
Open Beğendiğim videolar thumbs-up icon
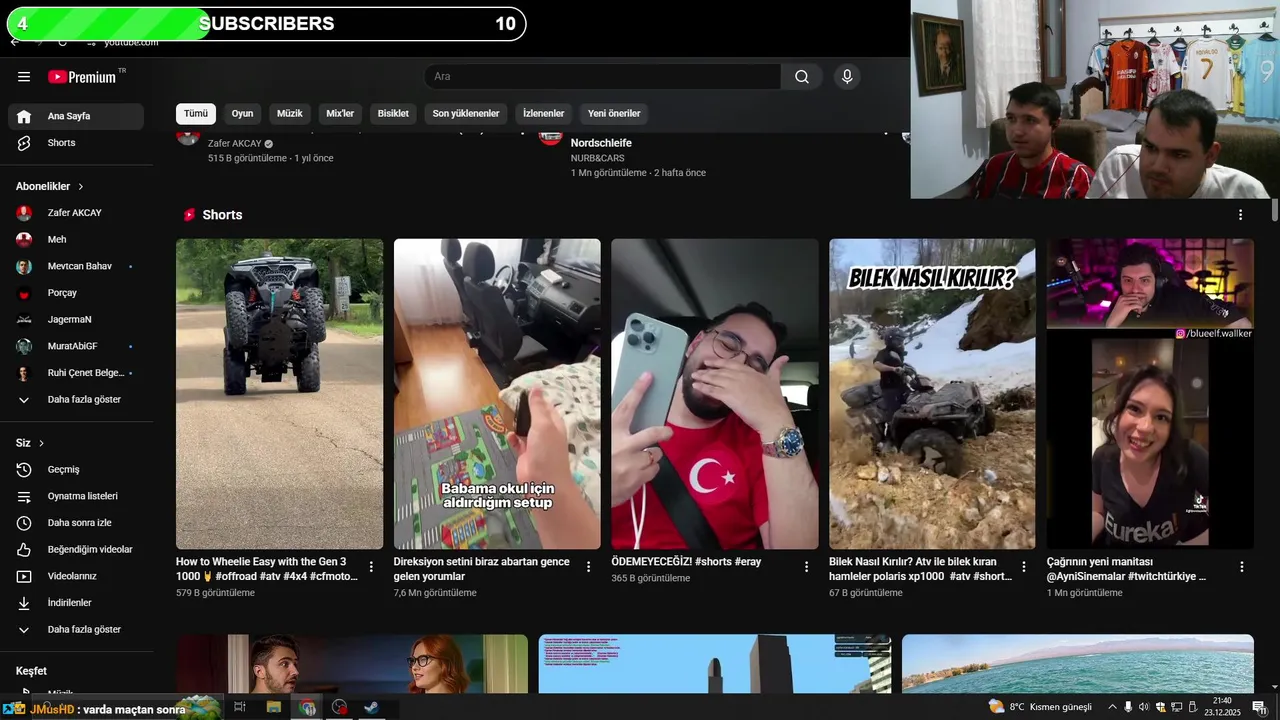(24, 550)
